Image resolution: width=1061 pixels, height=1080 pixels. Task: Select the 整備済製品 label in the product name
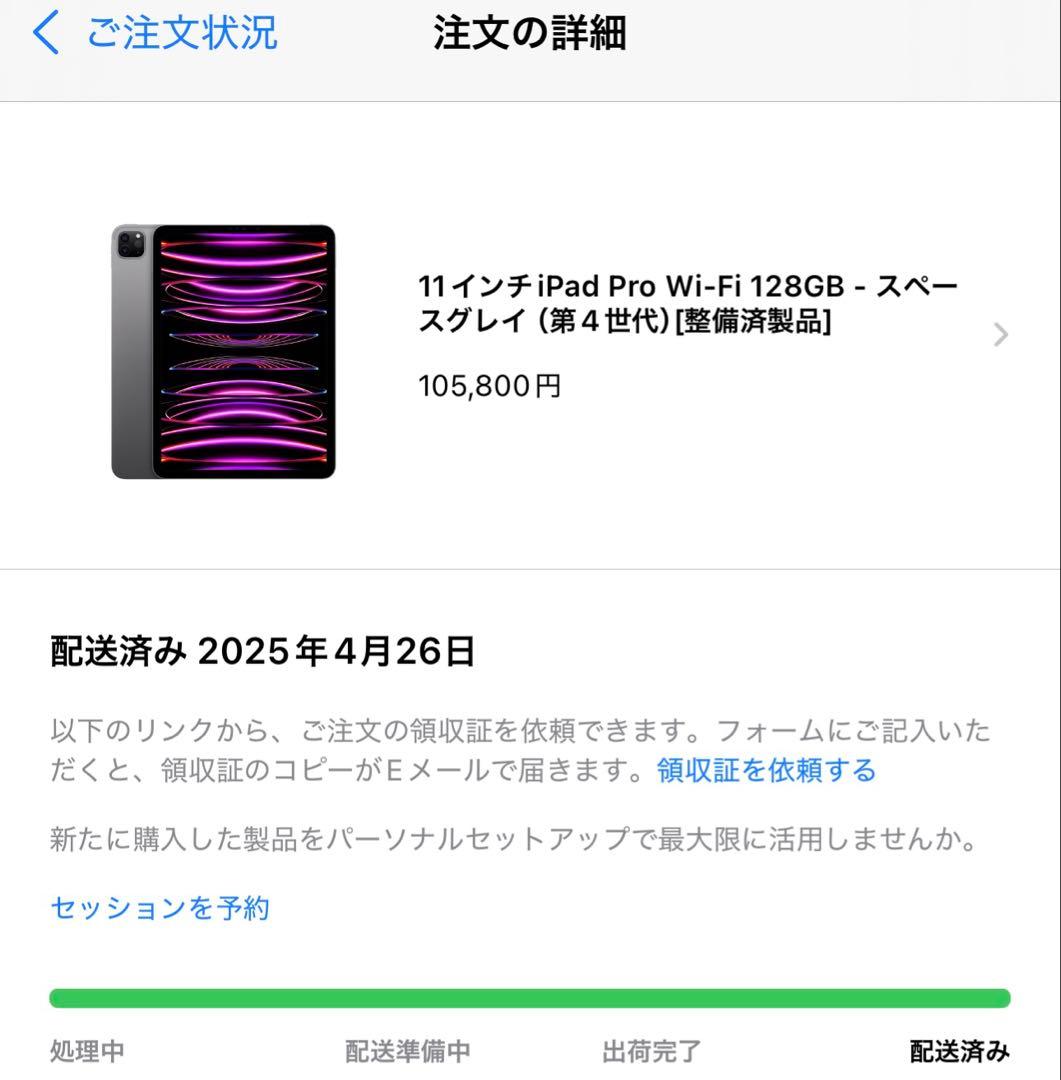(x=755, y=322)
